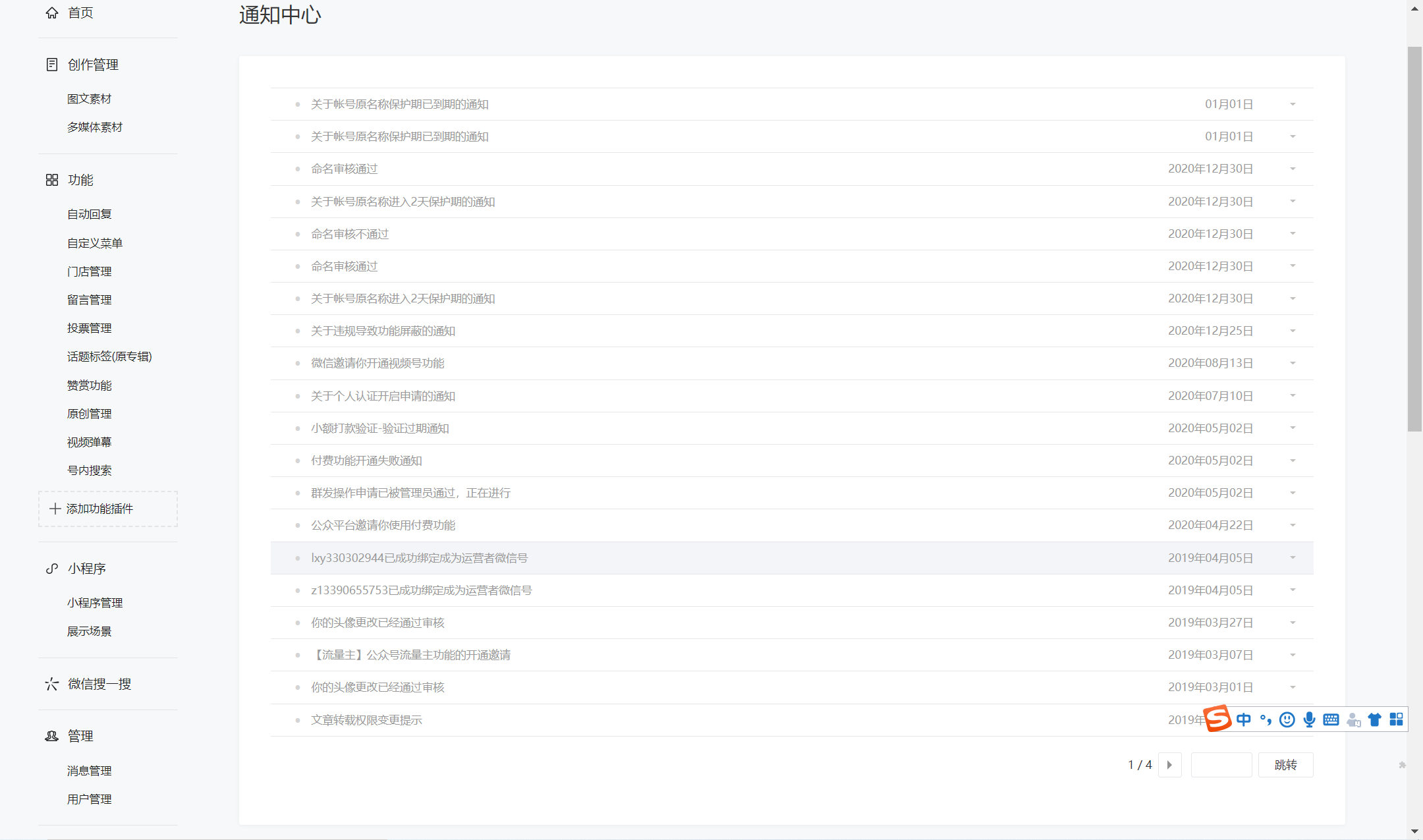Click the 管理 users icon
Viewport: 1423px width, 840px height.
(52, 736)
